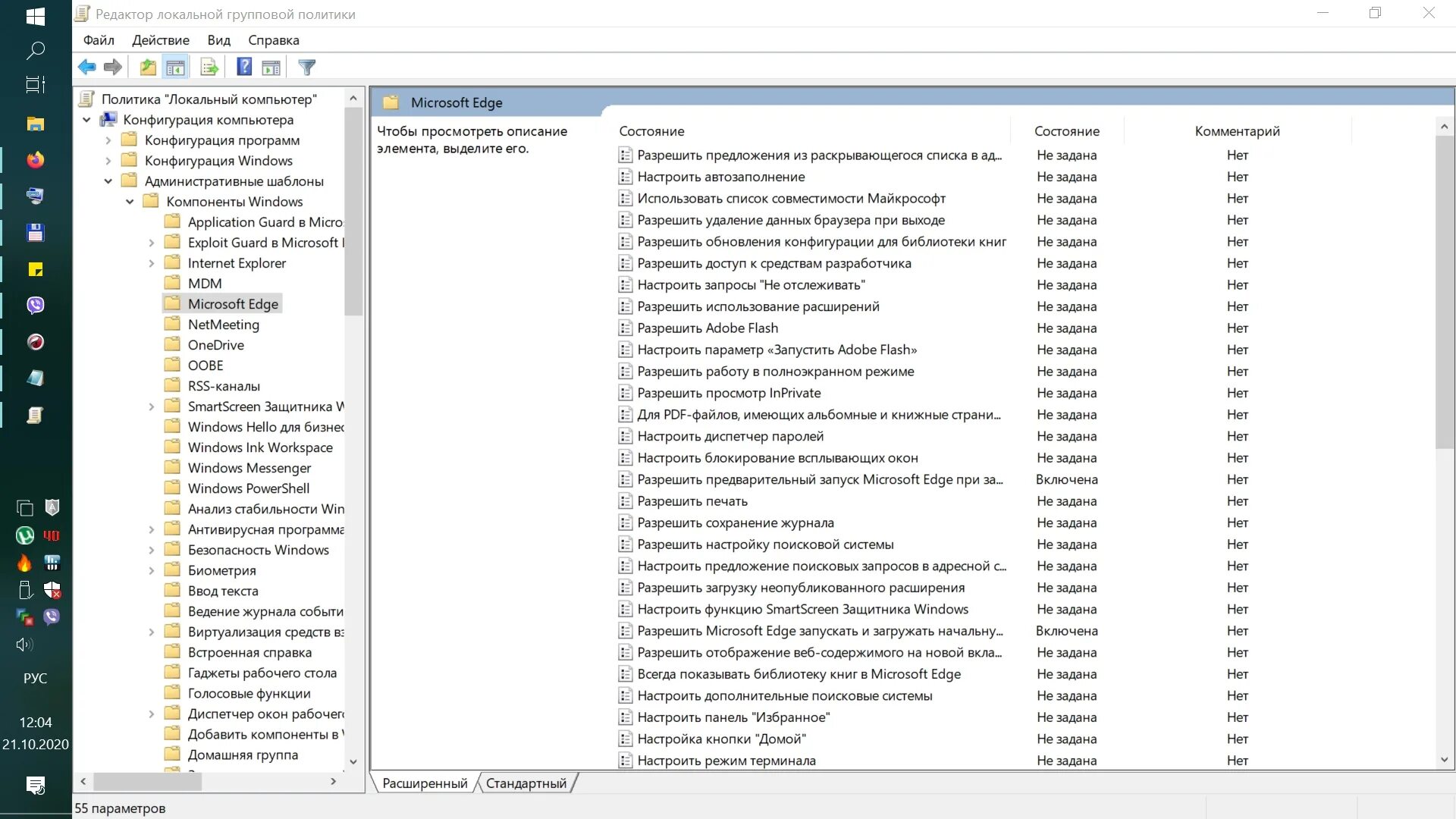Open Firefox from the taskbar
The width and height of the screenshot is (1456, 819).
(x=35, y=160)
